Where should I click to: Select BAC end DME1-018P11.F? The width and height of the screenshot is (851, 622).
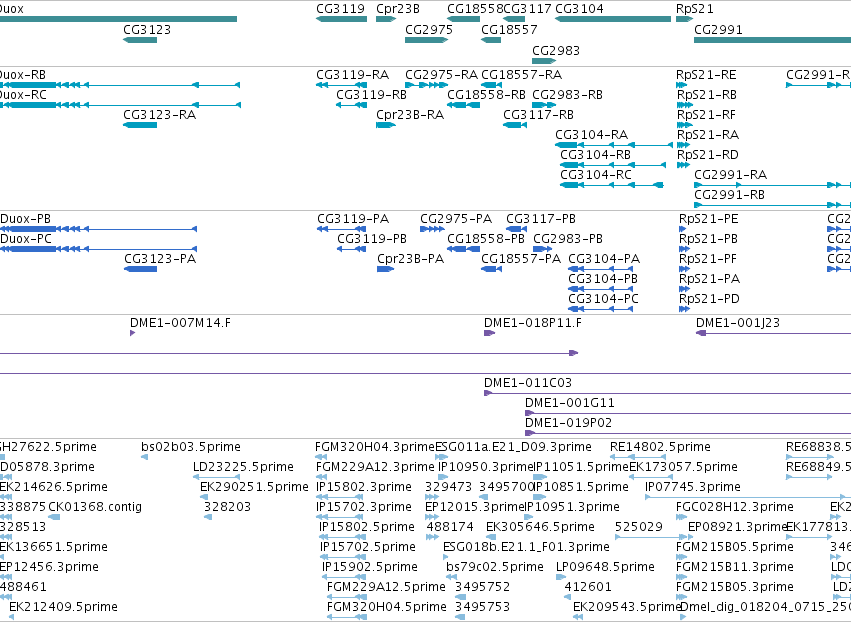532,323
